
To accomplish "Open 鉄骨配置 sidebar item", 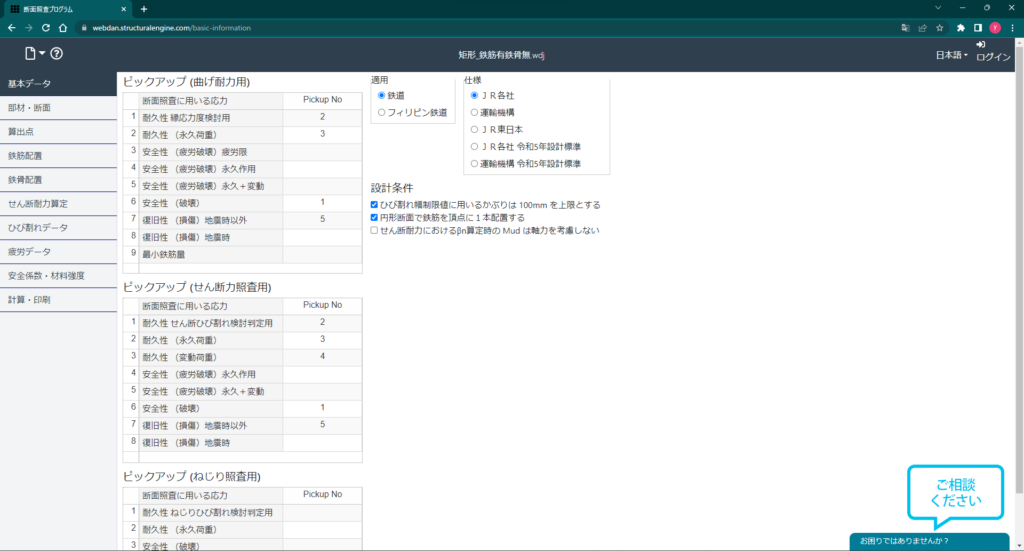I will pyautogui.click(x=58, y=180).
